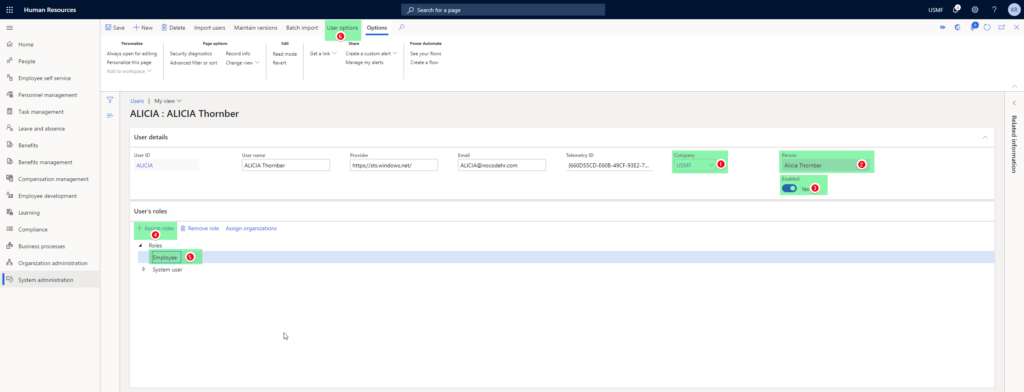Show the list view lines icon

[110, 116]
